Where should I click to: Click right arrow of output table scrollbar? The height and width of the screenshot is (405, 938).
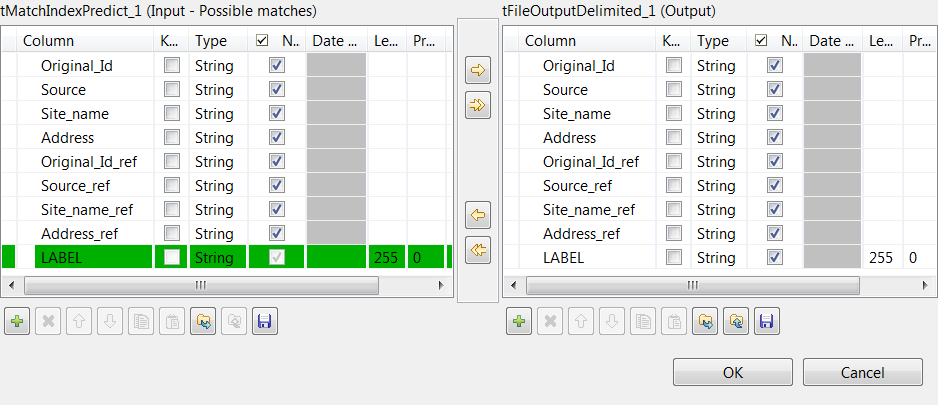pyautogui.click(x=923, y=285)
